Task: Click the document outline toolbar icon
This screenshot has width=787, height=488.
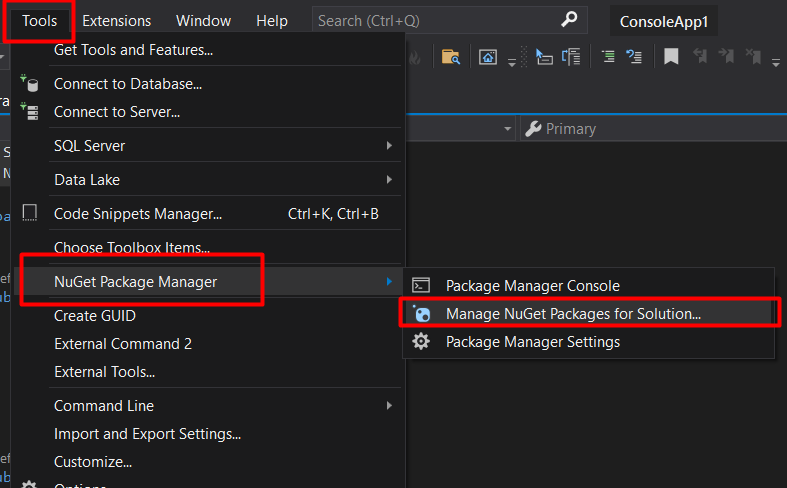Action: tap(571, 57)
